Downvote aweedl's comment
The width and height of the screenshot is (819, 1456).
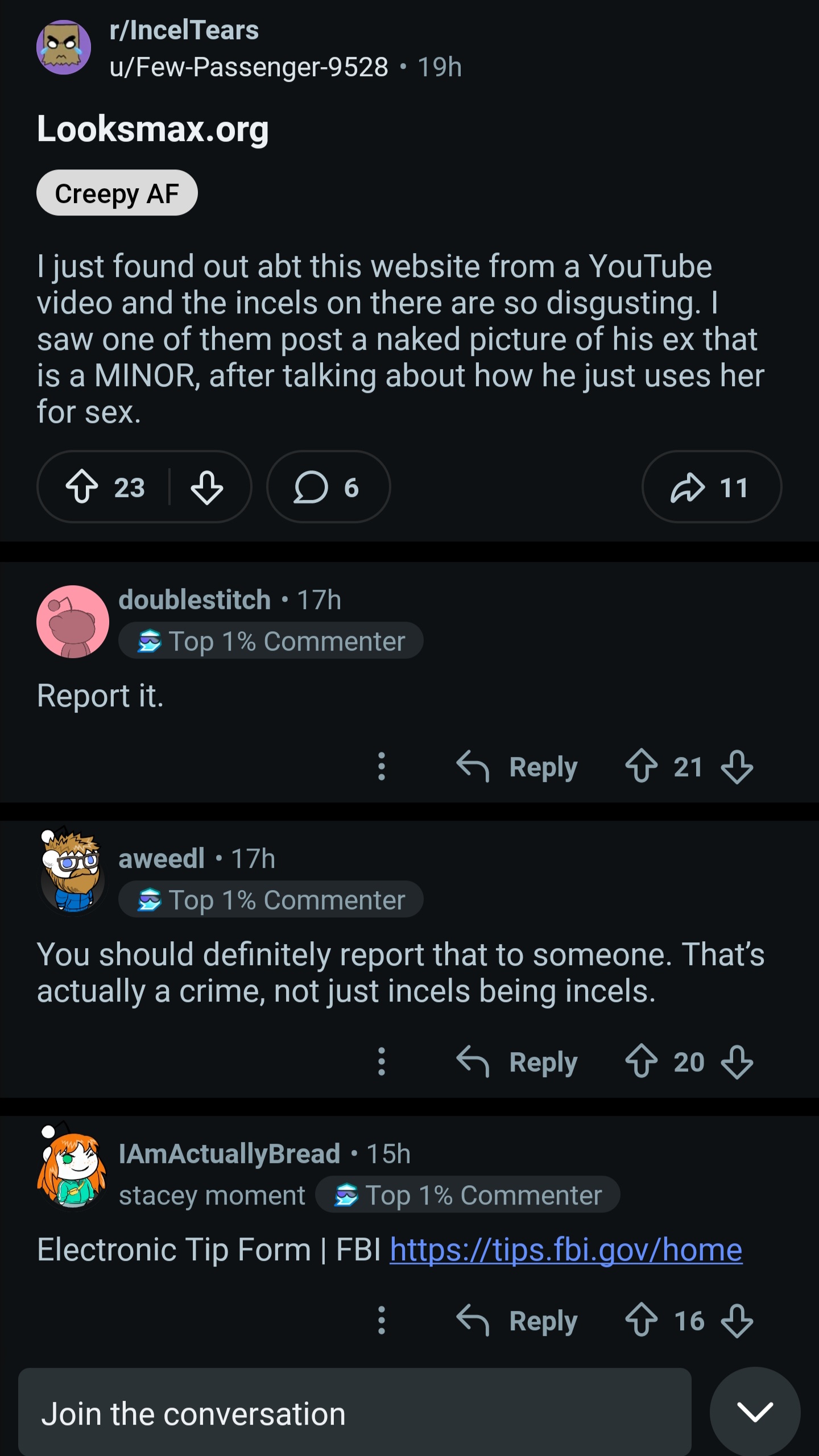(737, 1061)
